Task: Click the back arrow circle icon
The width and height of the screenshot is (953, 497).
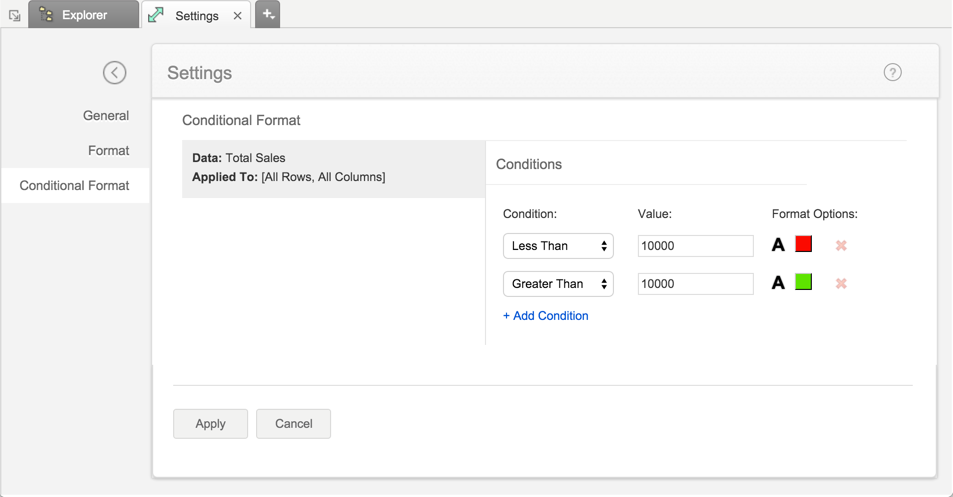Action: (x=115, y=72)
